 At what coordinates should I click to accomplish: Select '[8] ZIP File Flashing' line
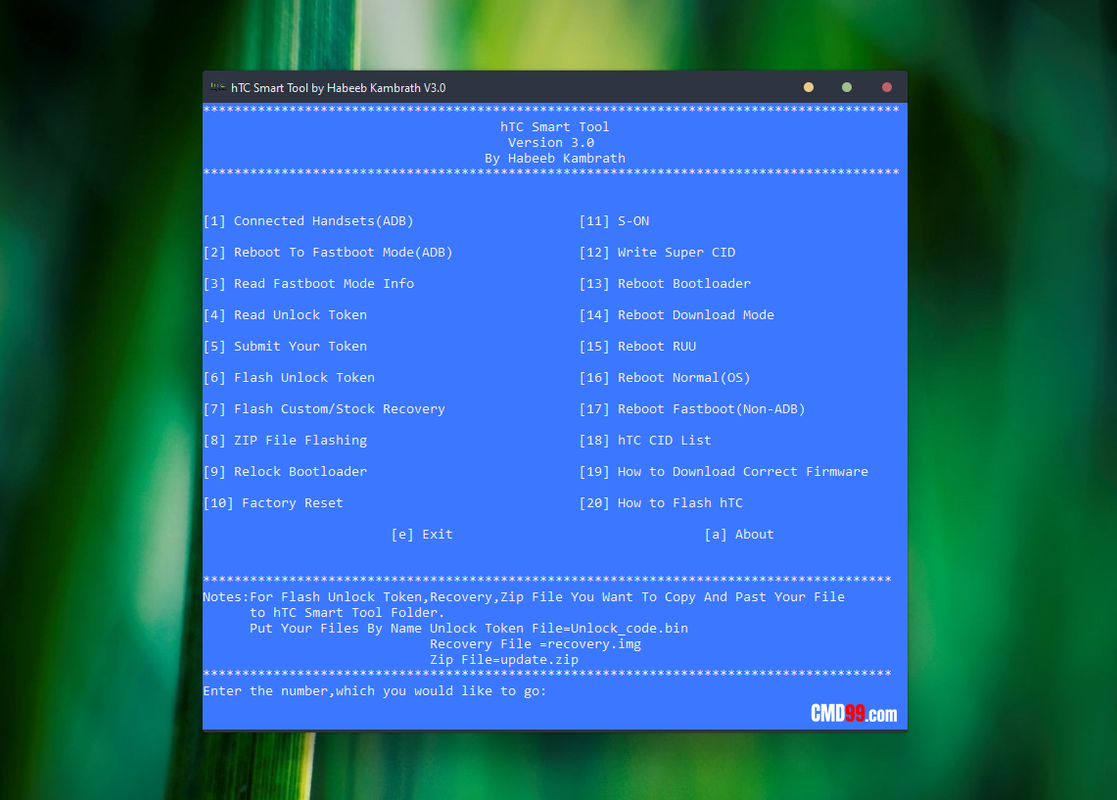285,440
